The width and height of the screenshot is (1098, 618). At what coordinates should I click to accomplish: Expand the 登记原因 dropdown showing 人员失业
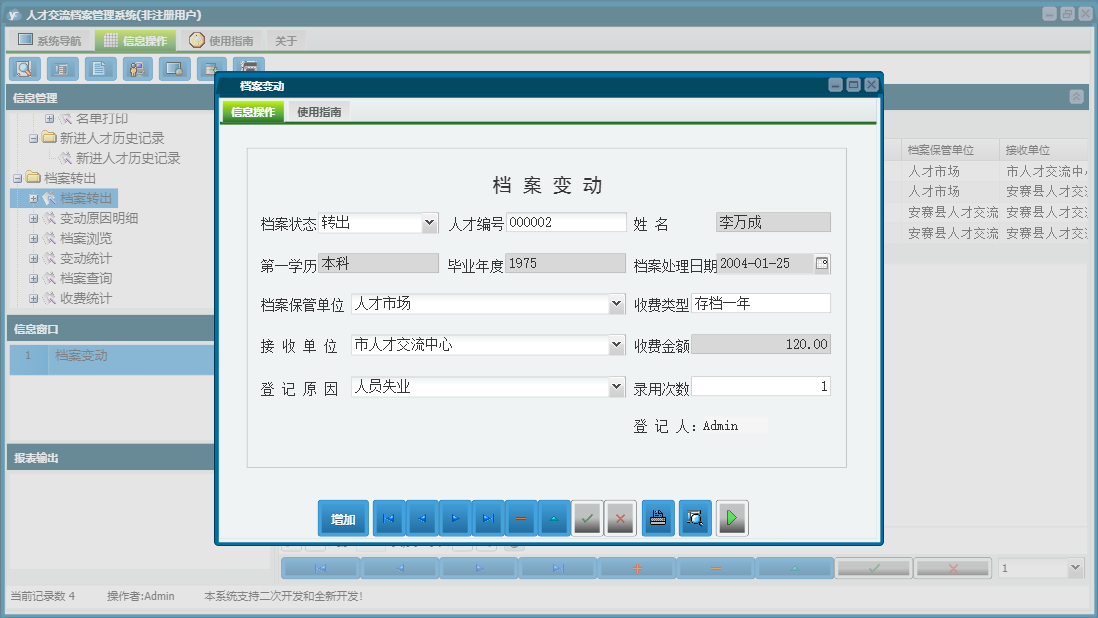[x=619, y=386]
